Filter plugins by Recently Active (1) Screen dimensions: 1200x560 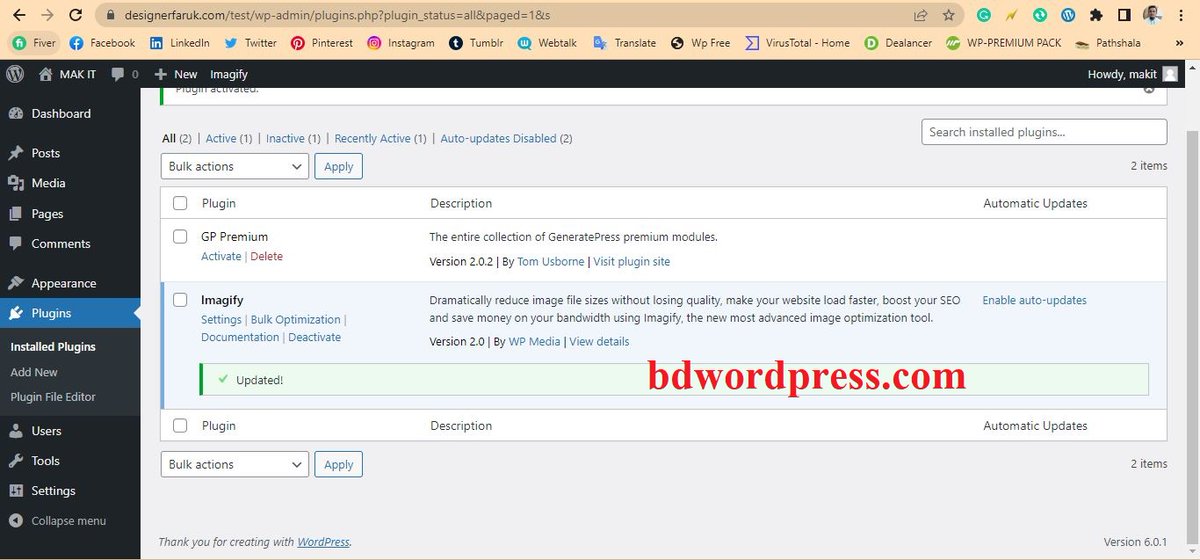pyautogui.click(x=380, y=139)
